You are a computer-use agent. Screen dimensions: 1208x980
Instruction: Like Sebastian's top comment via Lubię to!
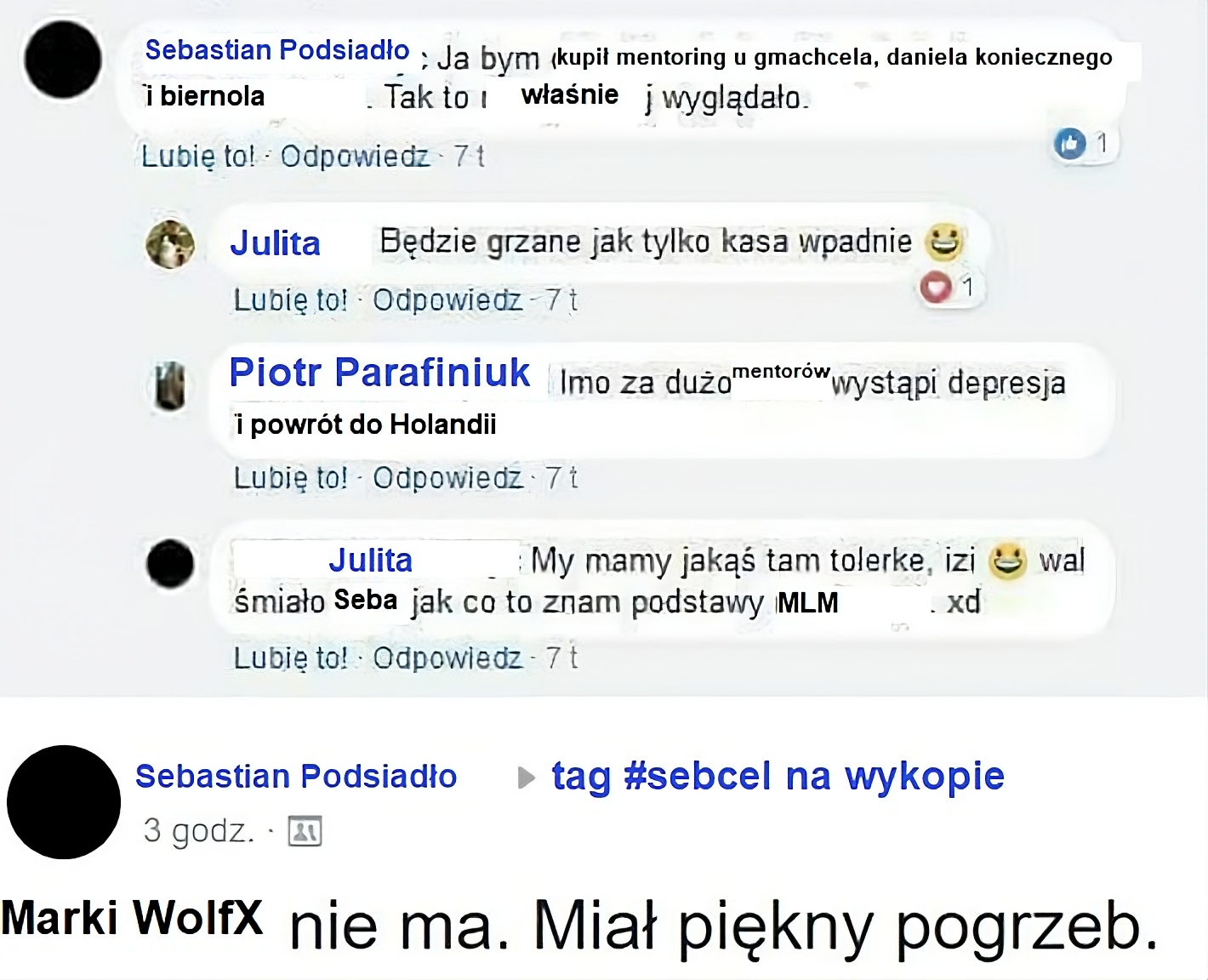[198, 157]
